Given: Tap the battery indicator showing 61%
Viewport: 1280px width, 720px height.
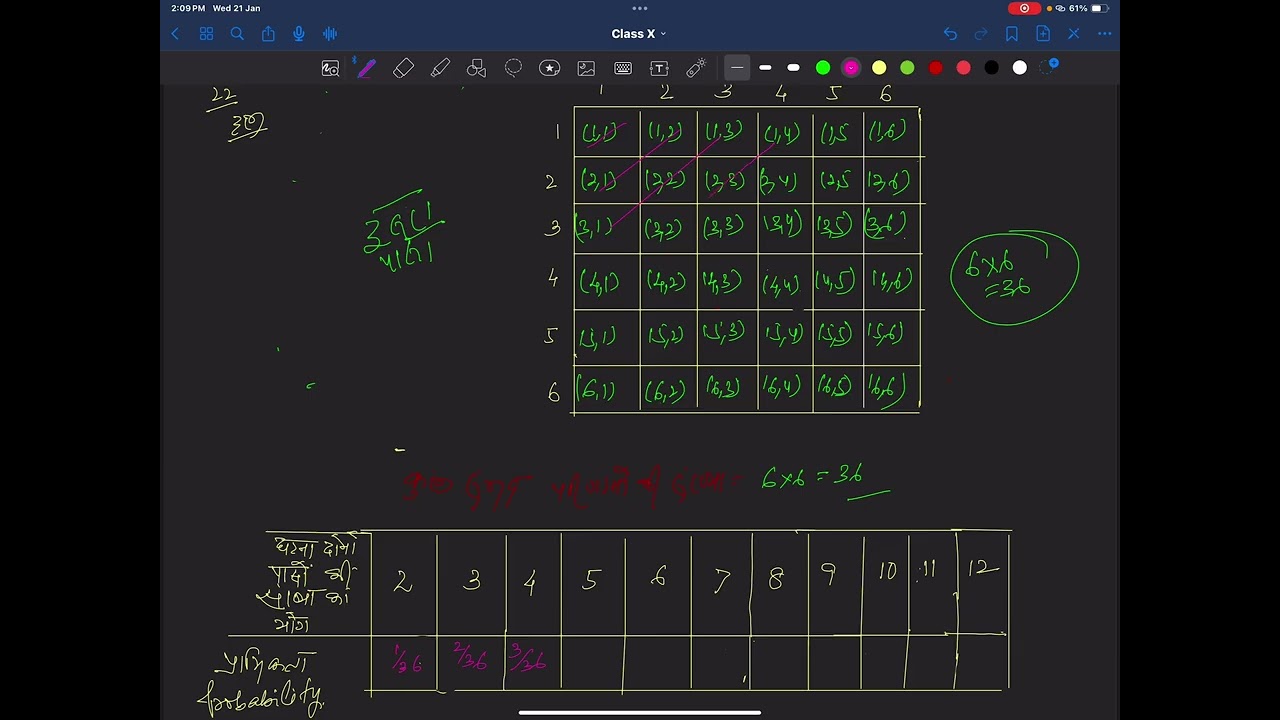Looking at the screenshot, I should (x=1089, y=8).
